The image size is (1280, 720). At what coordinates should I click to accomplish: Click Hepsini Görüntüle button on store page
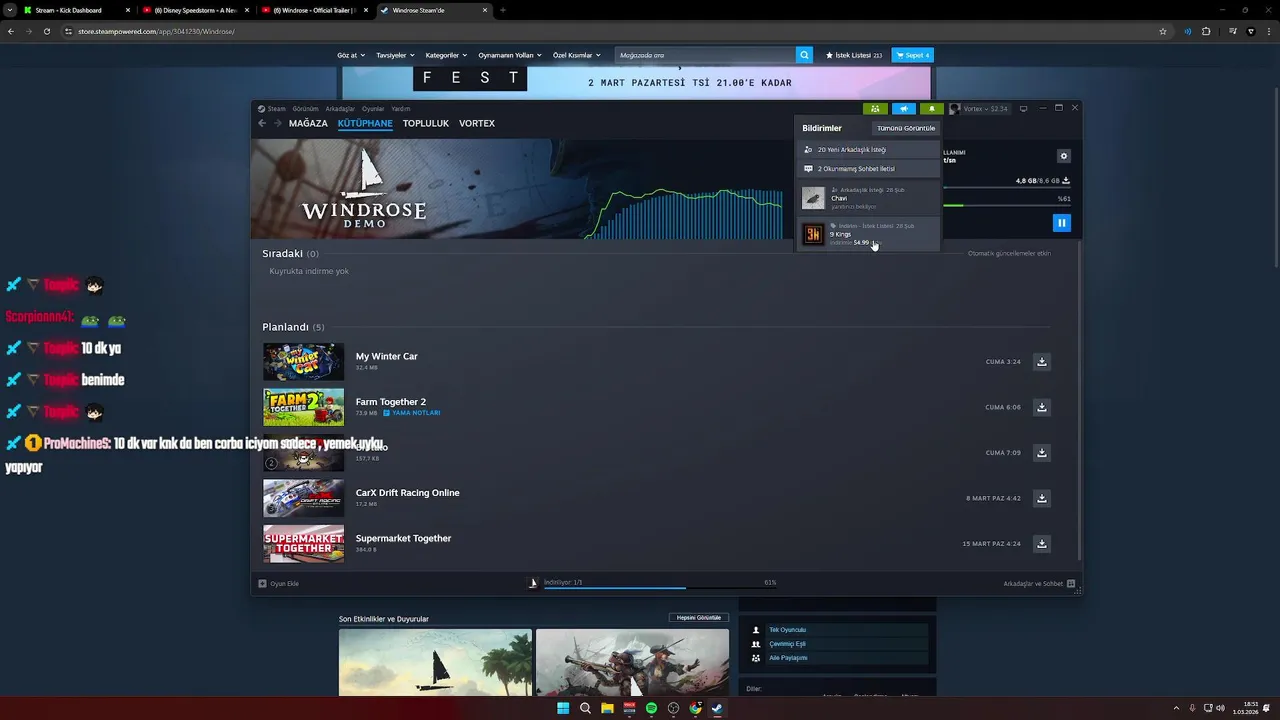point(699,618)
